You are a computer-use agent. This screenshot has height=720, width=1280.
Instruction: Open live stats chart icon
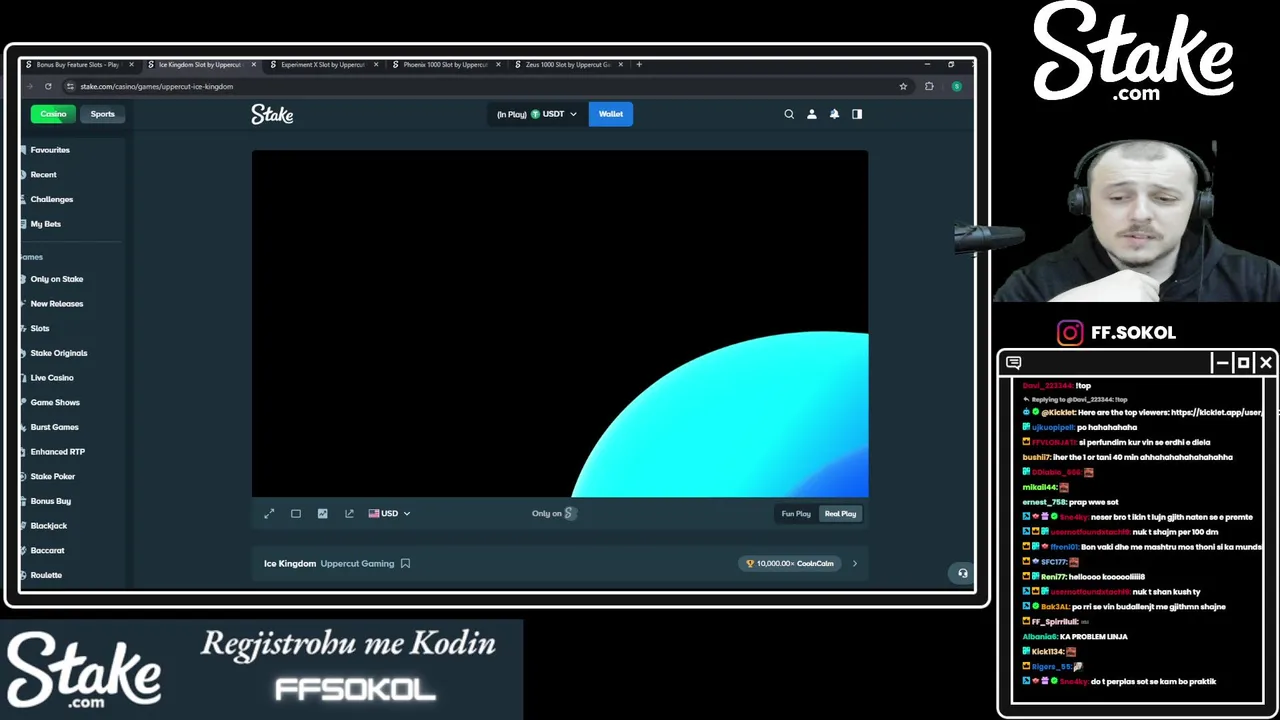(x=322, y=514)
